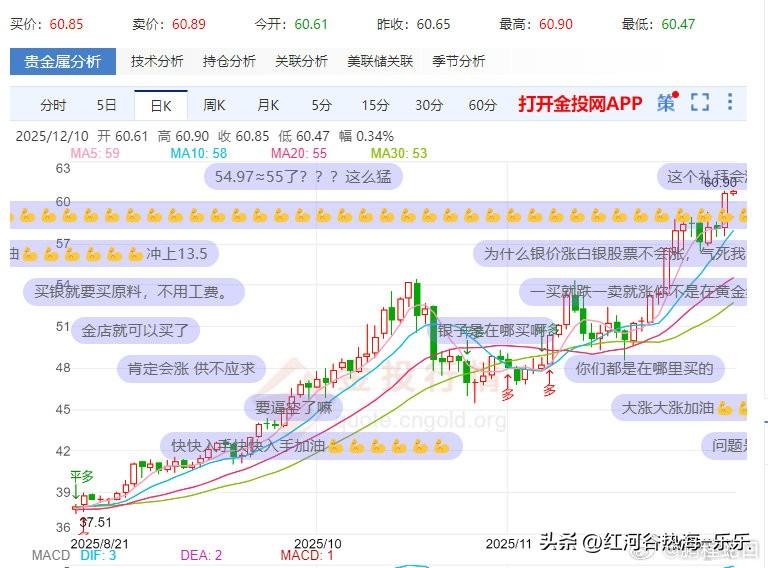
Task: Click the MACD: 1 value in red
Action: coord(307,555)
